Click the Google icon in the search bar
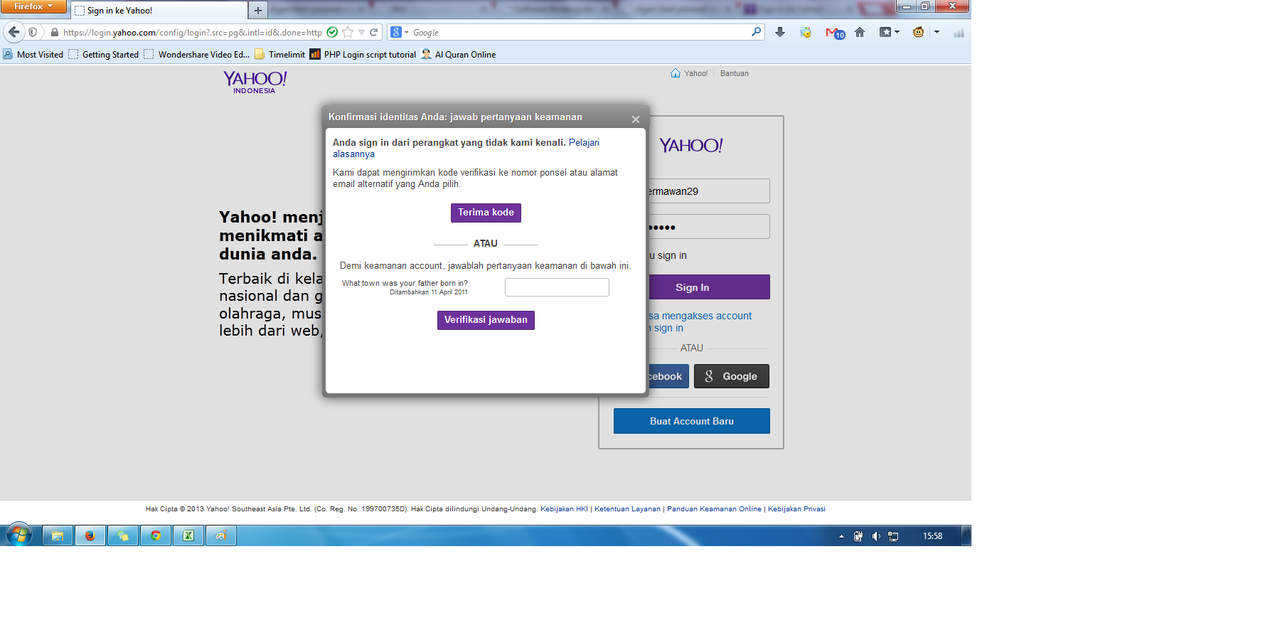 coord(394,31)
